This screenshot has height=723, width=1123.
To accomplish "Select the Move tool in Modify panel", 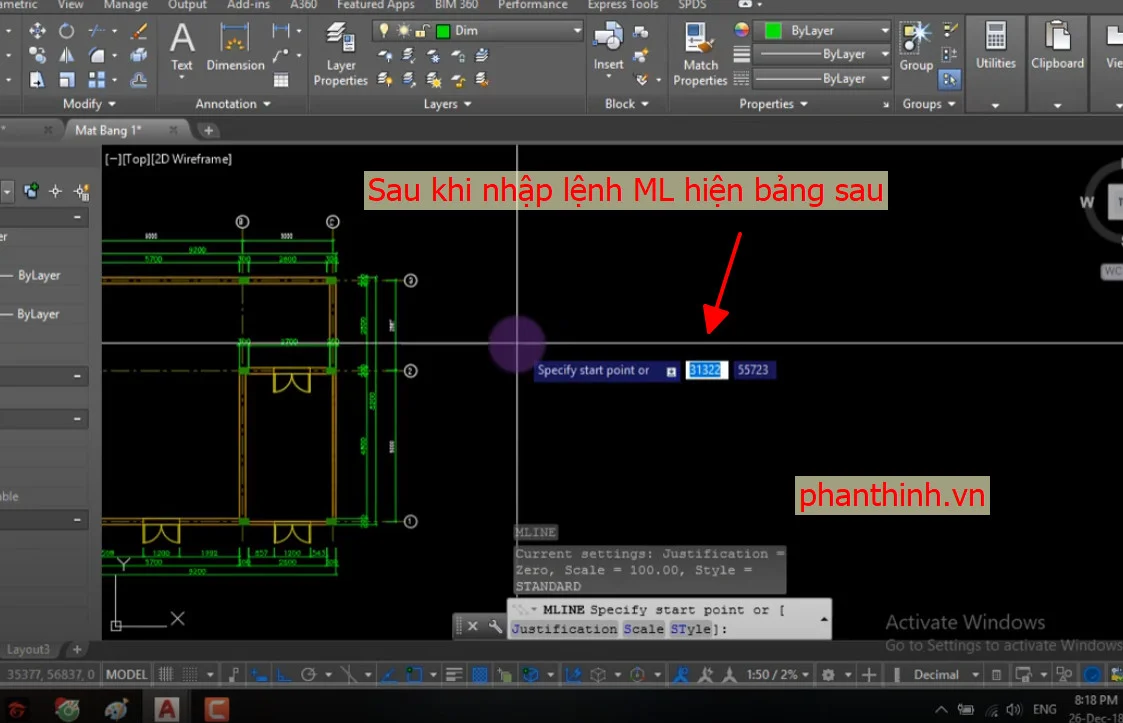I will 37,31.
